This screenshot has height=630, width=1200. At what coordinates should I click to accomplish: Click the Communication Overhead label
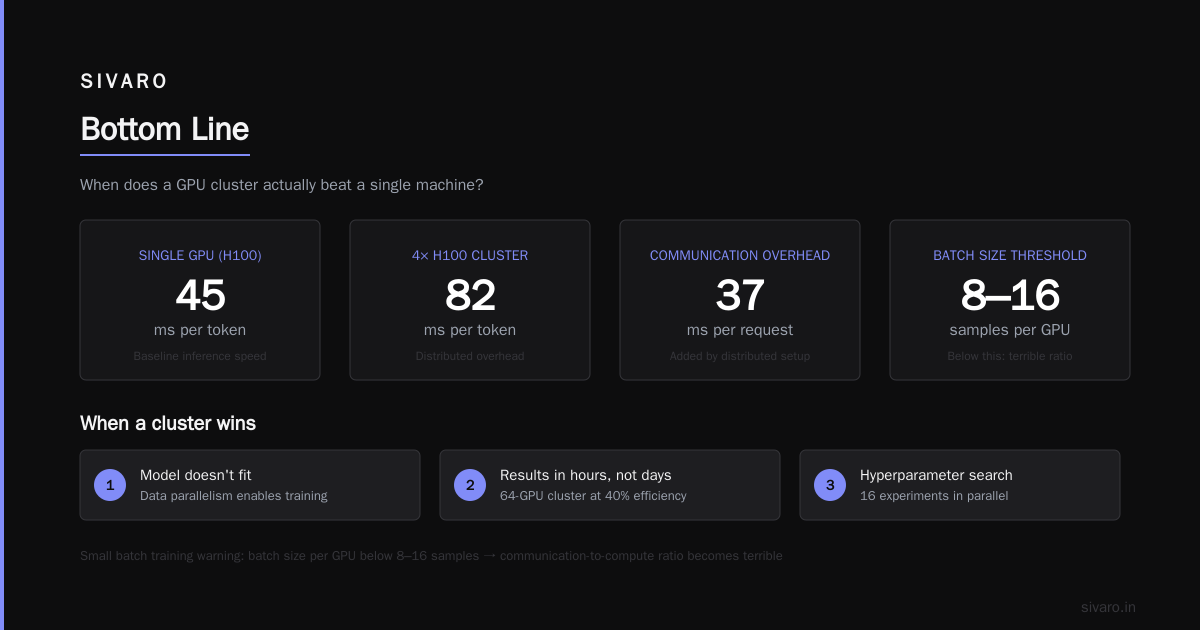click(x=740, y=256)
